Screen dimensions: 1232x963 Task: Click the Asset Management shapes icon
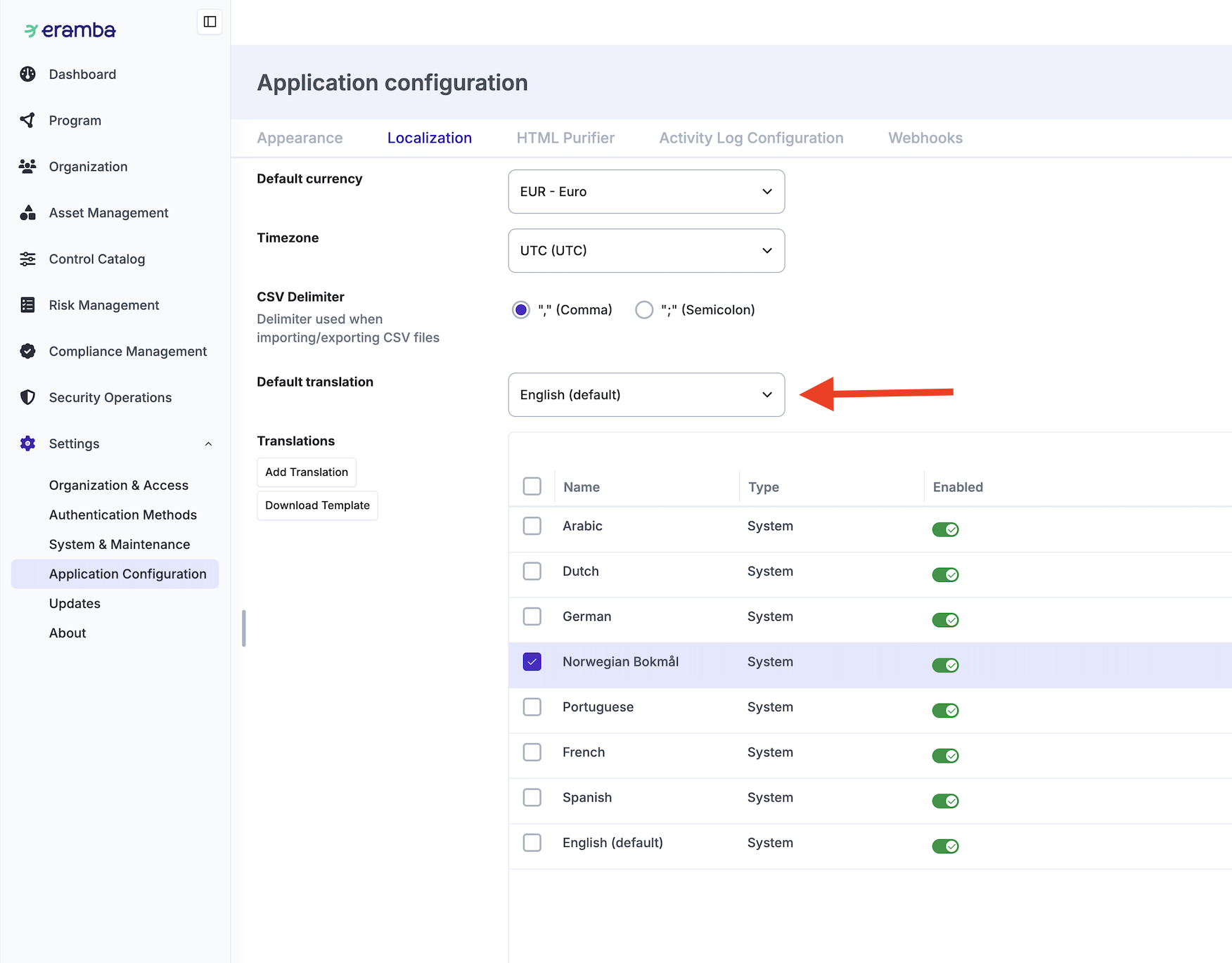[27, 213]
